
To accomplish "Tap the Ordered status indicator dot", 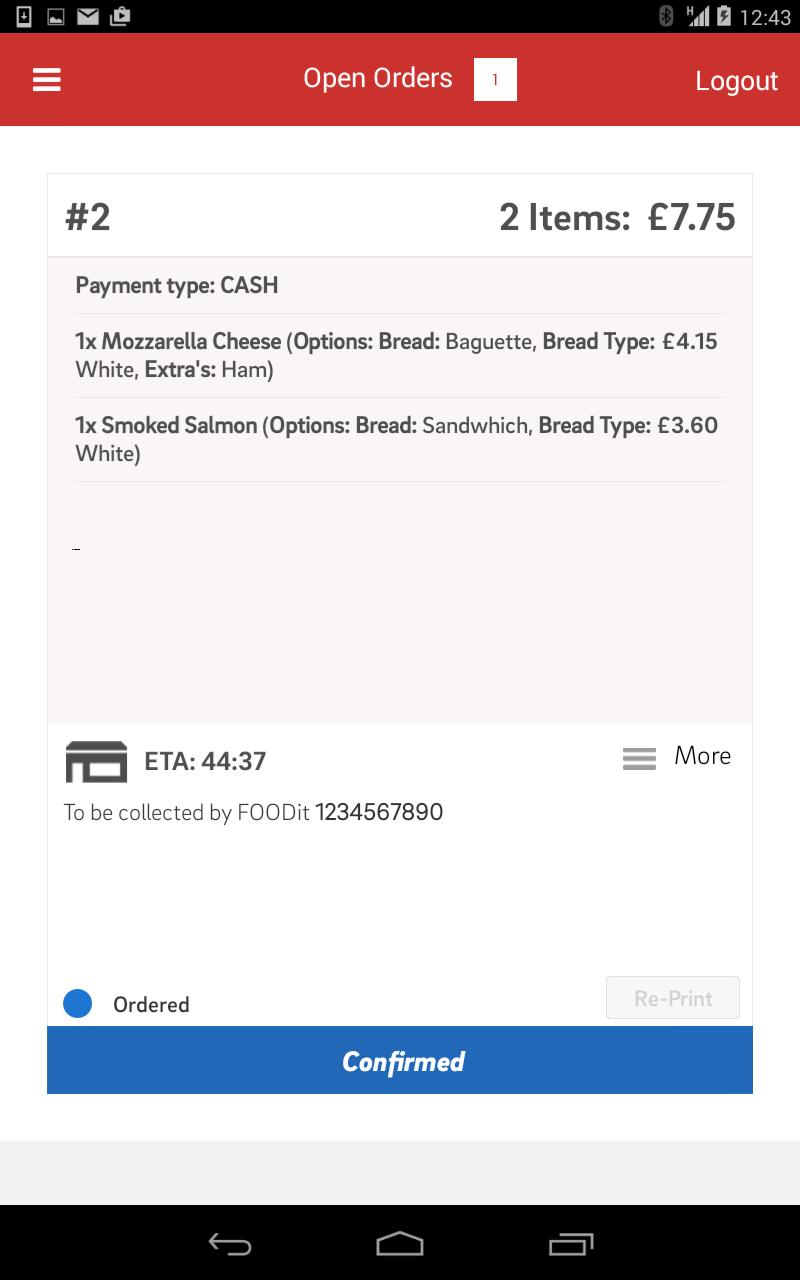I will click(77, 1003).
